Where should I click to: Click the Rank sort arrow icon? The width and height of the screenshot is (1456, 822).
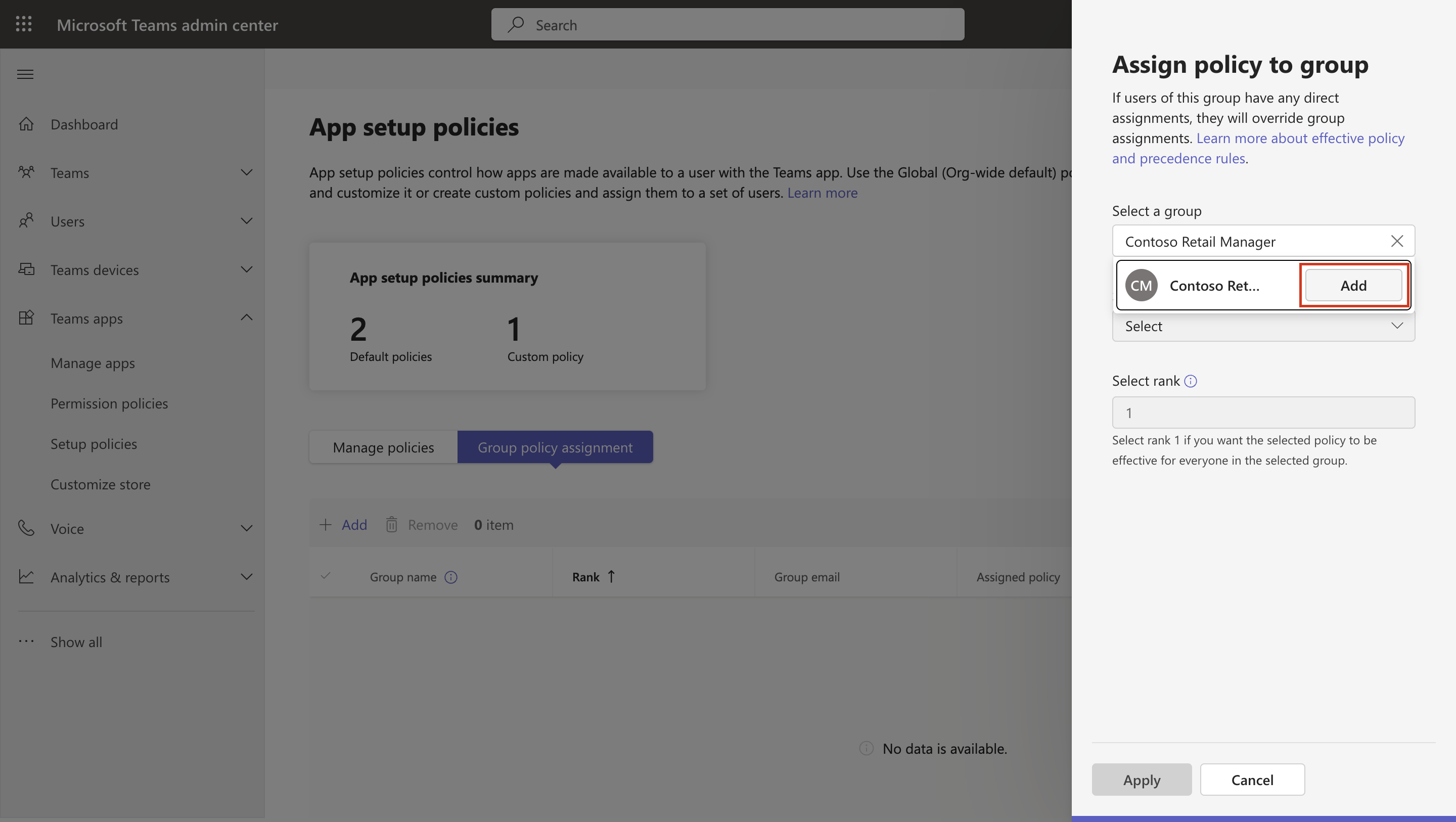[611, 577]
